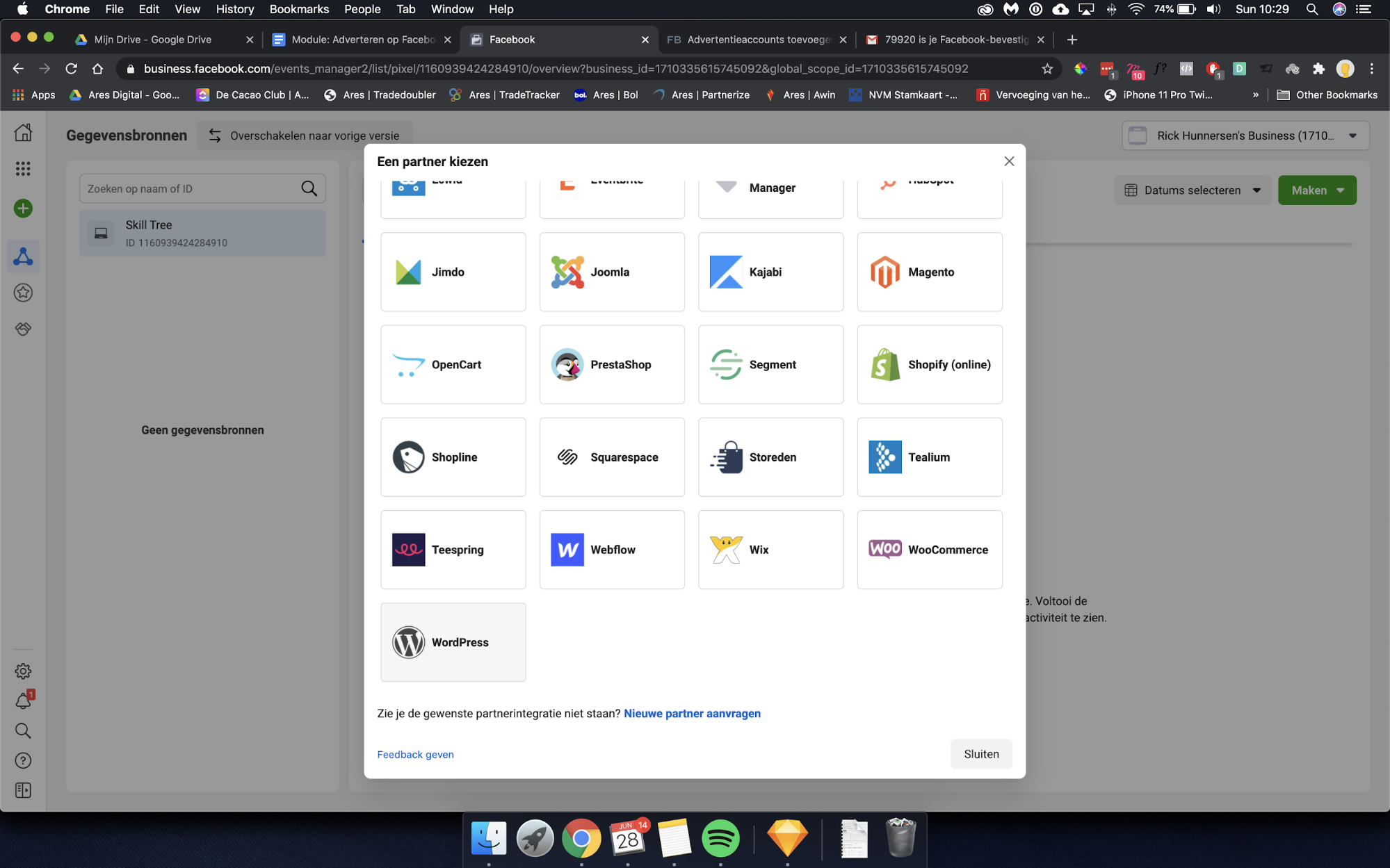
Task: Reload the page
Action: tap(71, 68)
